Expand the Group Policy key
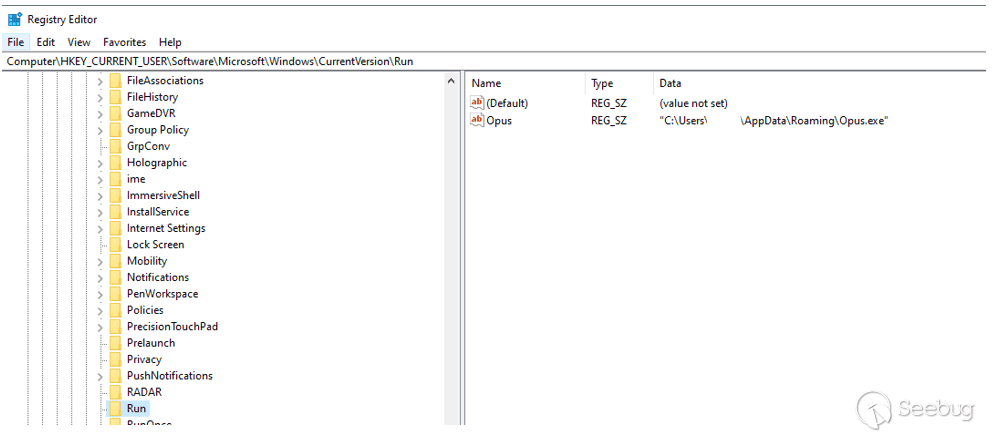 pos(100,130)
